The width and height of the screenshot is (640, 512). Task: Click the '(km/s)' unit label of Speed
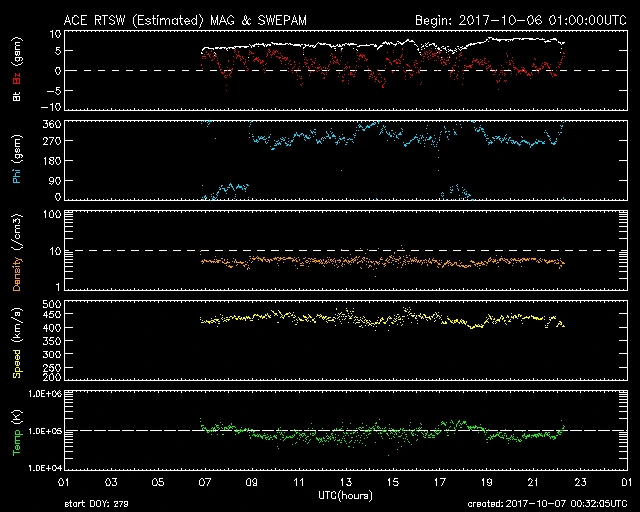(x=17, y=325)
